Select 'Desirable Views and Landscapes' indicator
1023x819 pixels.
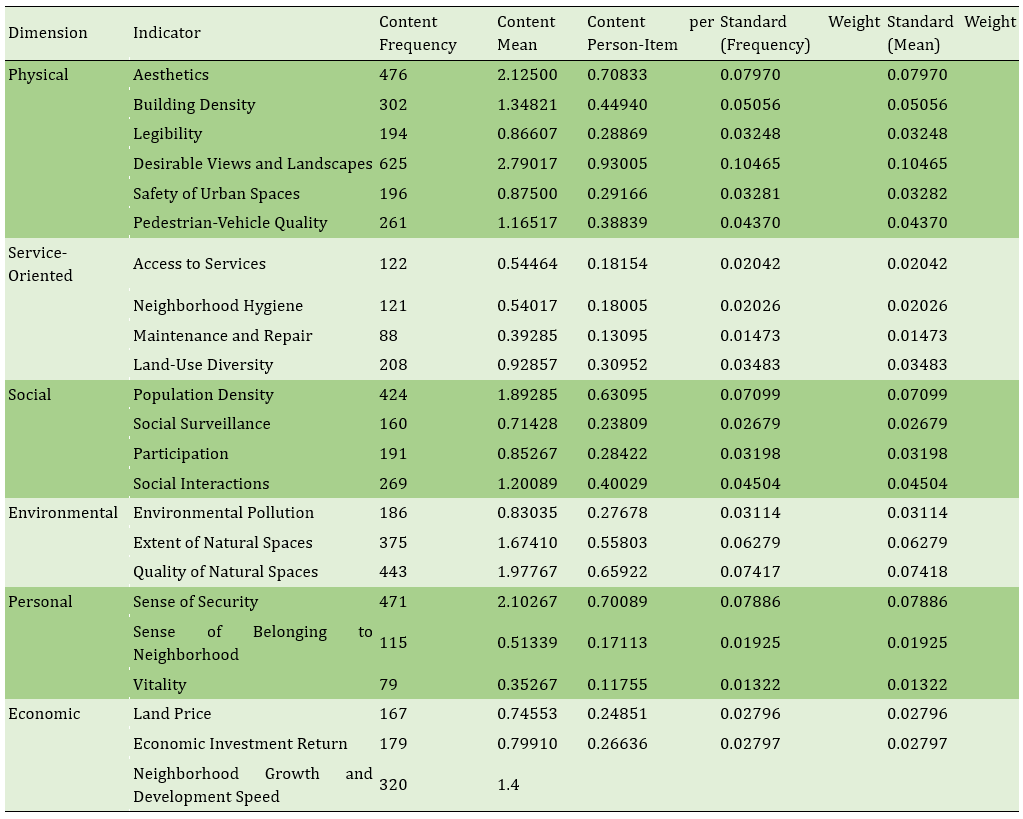point(252,164)
